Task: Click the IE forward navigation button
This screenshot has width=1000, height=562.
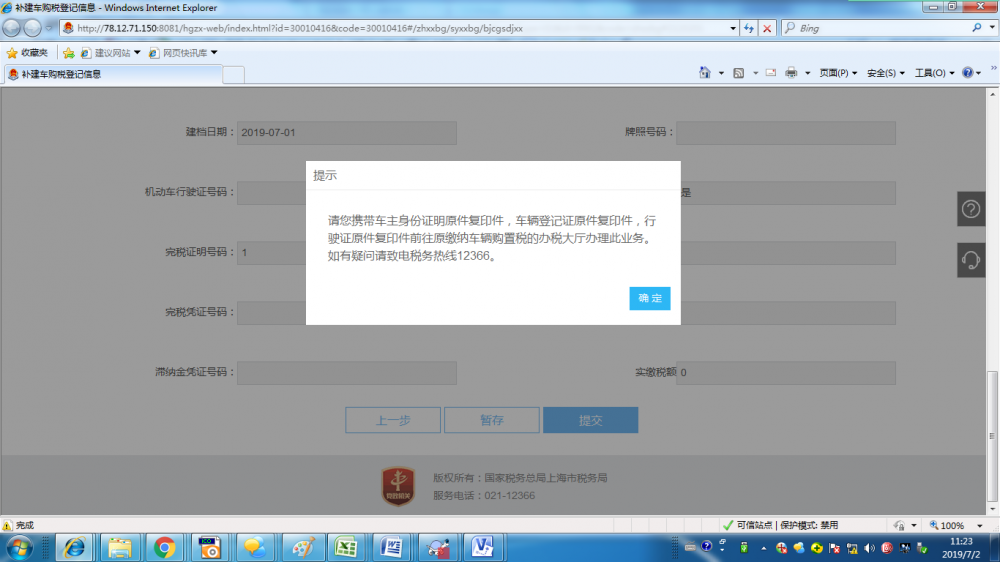Action: [33, 28]
